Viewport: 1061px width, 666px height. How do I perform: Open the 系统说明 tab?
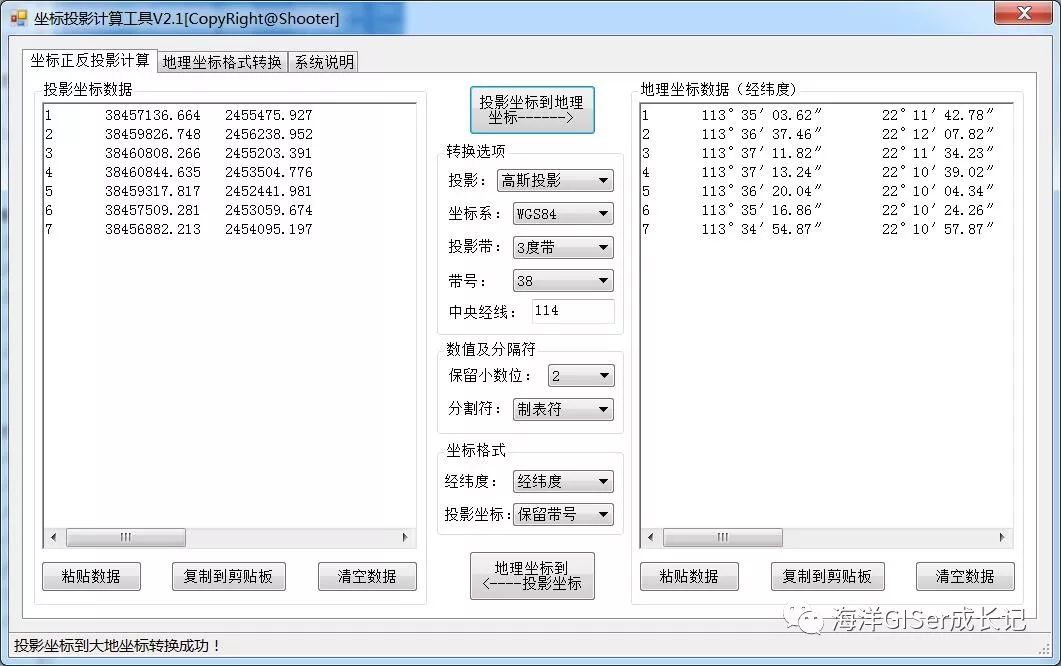[x=323, y=60]
